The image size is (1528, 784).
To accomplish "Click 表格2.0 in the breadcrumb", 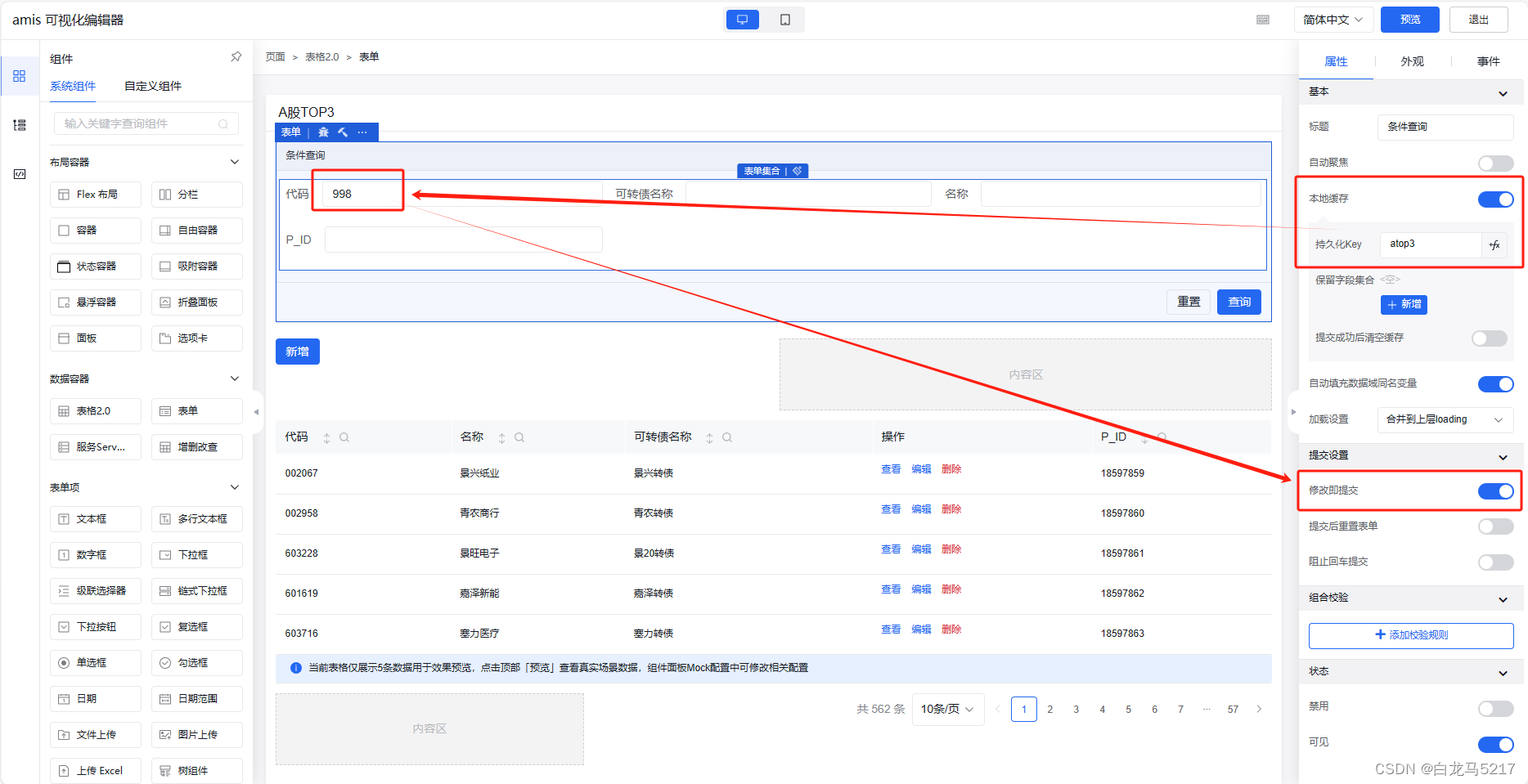I will pyautogui.click(x=321, y=57).
